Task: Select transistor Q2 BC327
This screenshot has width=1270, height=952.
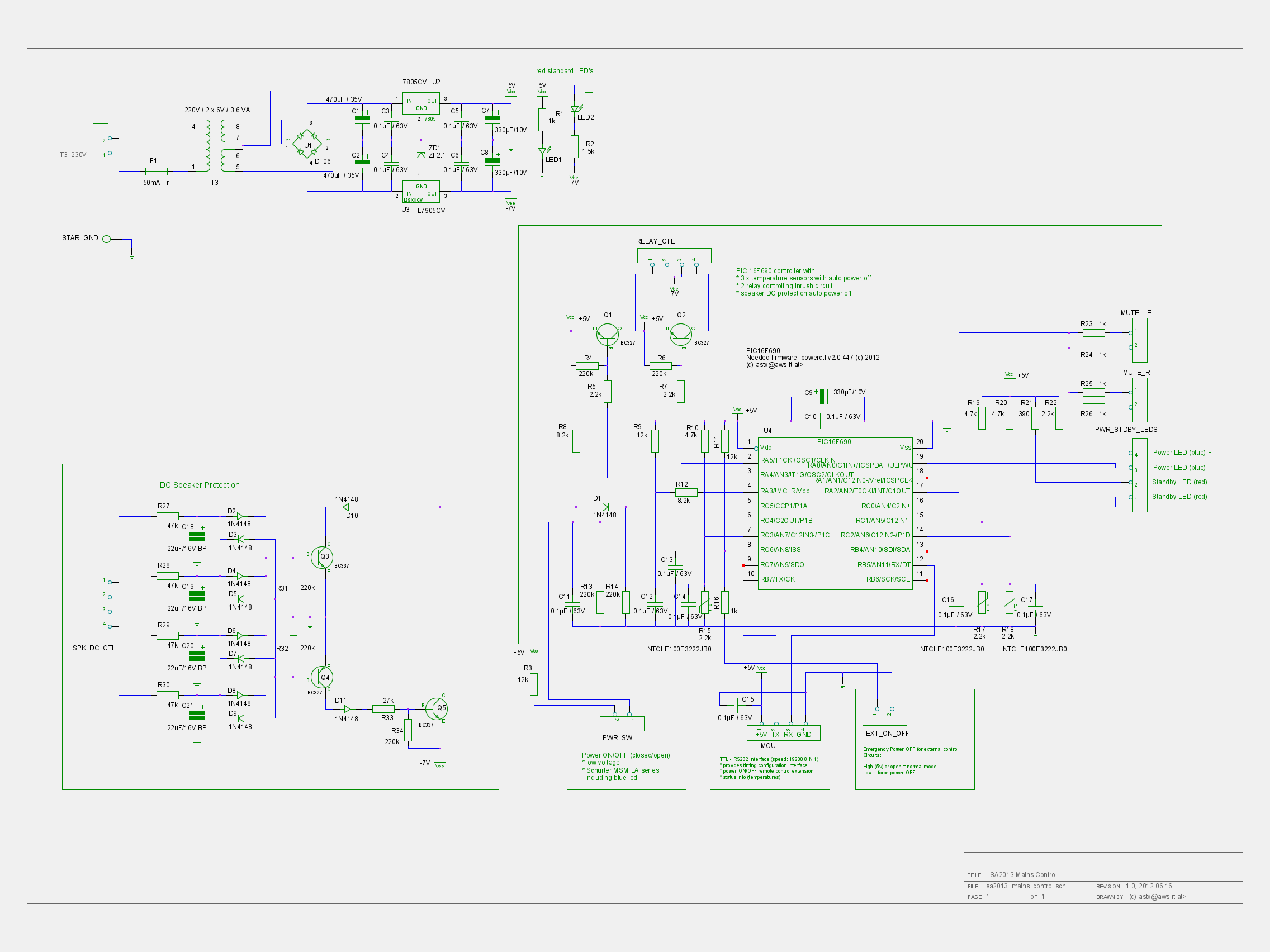Action: 681,335
